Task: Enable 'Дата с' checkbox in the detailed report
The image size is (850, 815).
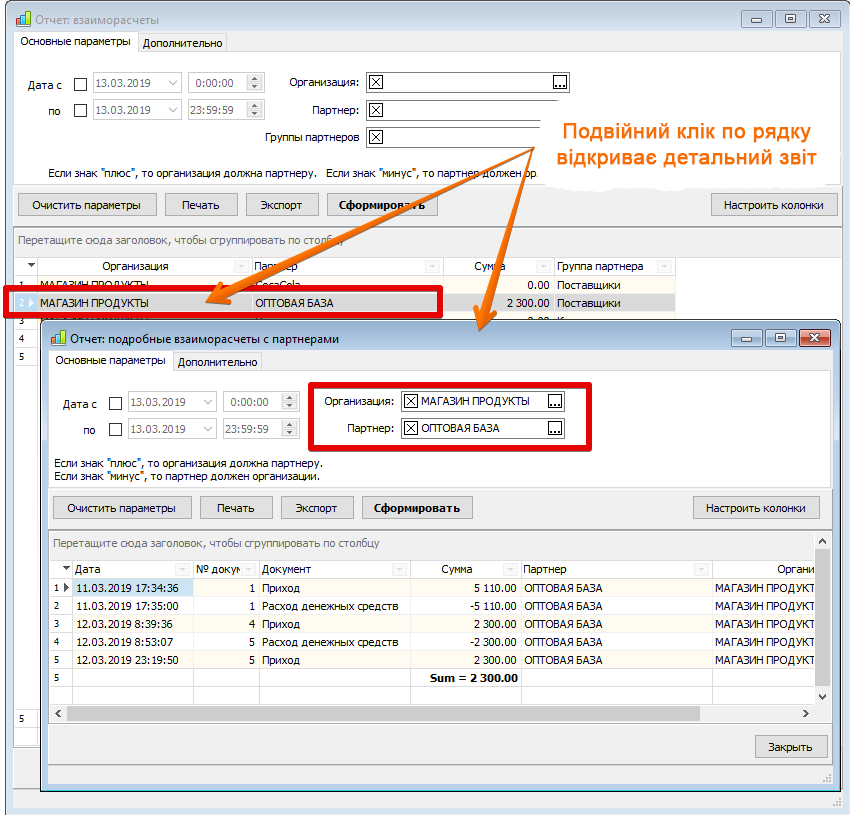Action: [x=115, y=403]
